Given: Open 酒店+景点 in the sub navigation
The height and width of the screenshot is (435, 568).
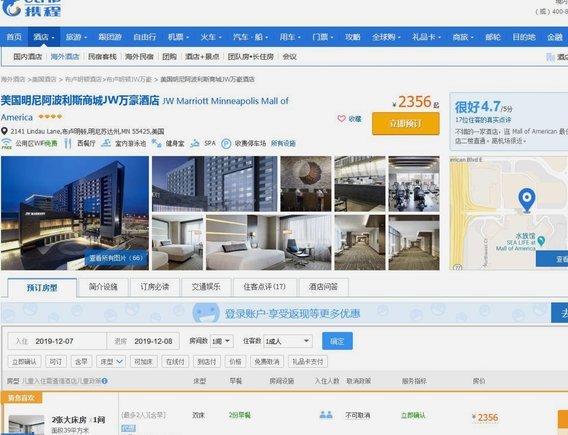Looking at the screenshot, I should click(x=202, y=57).
